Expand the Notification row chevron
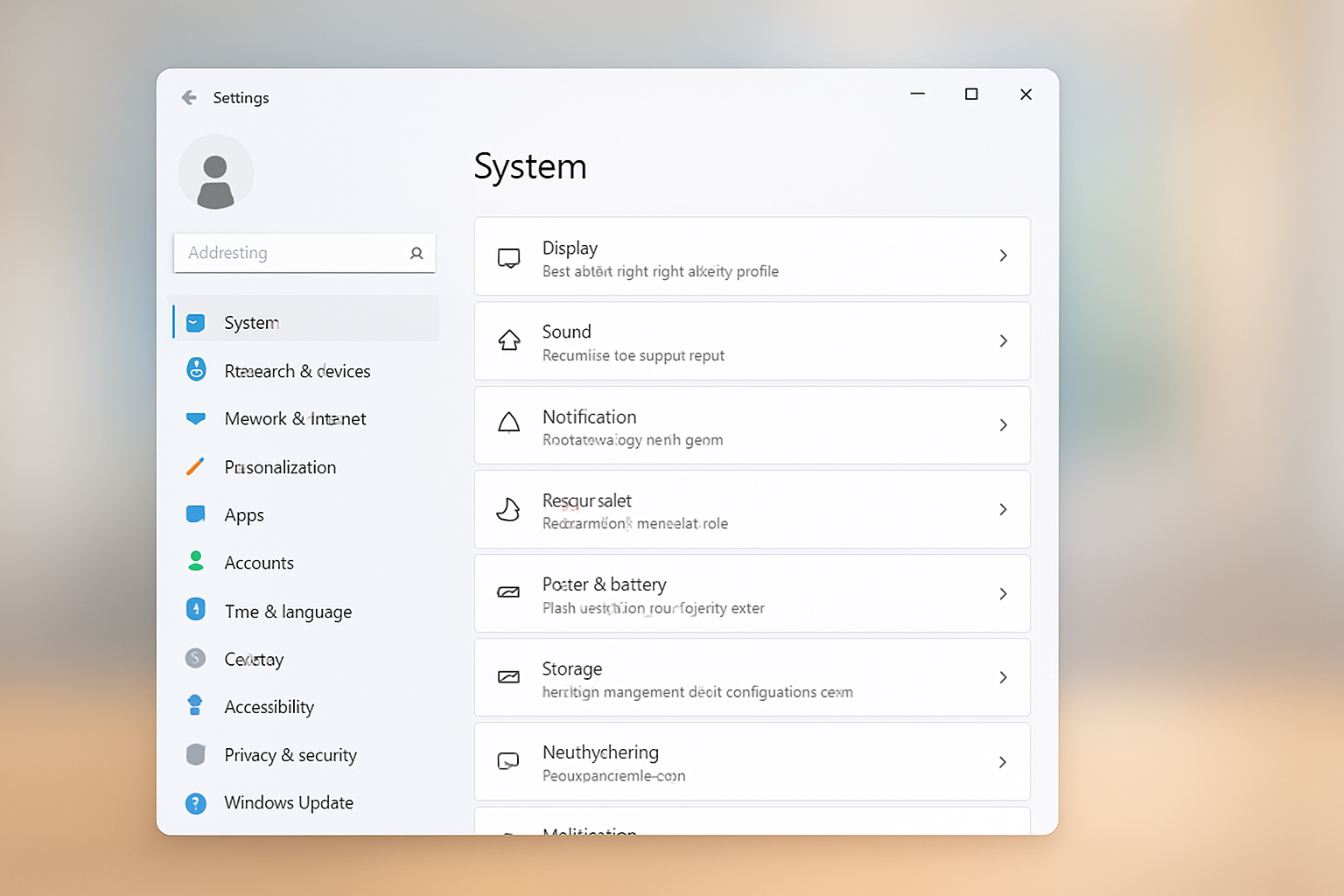The height and width of the screenshot is (896, 1344). click(1004, 425)
